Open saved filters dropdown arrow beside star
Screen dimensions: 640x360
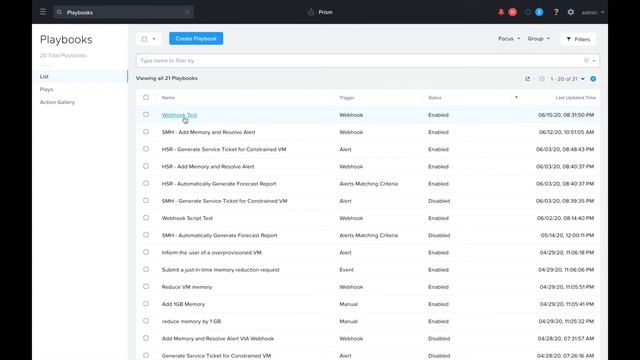(594, 61)
